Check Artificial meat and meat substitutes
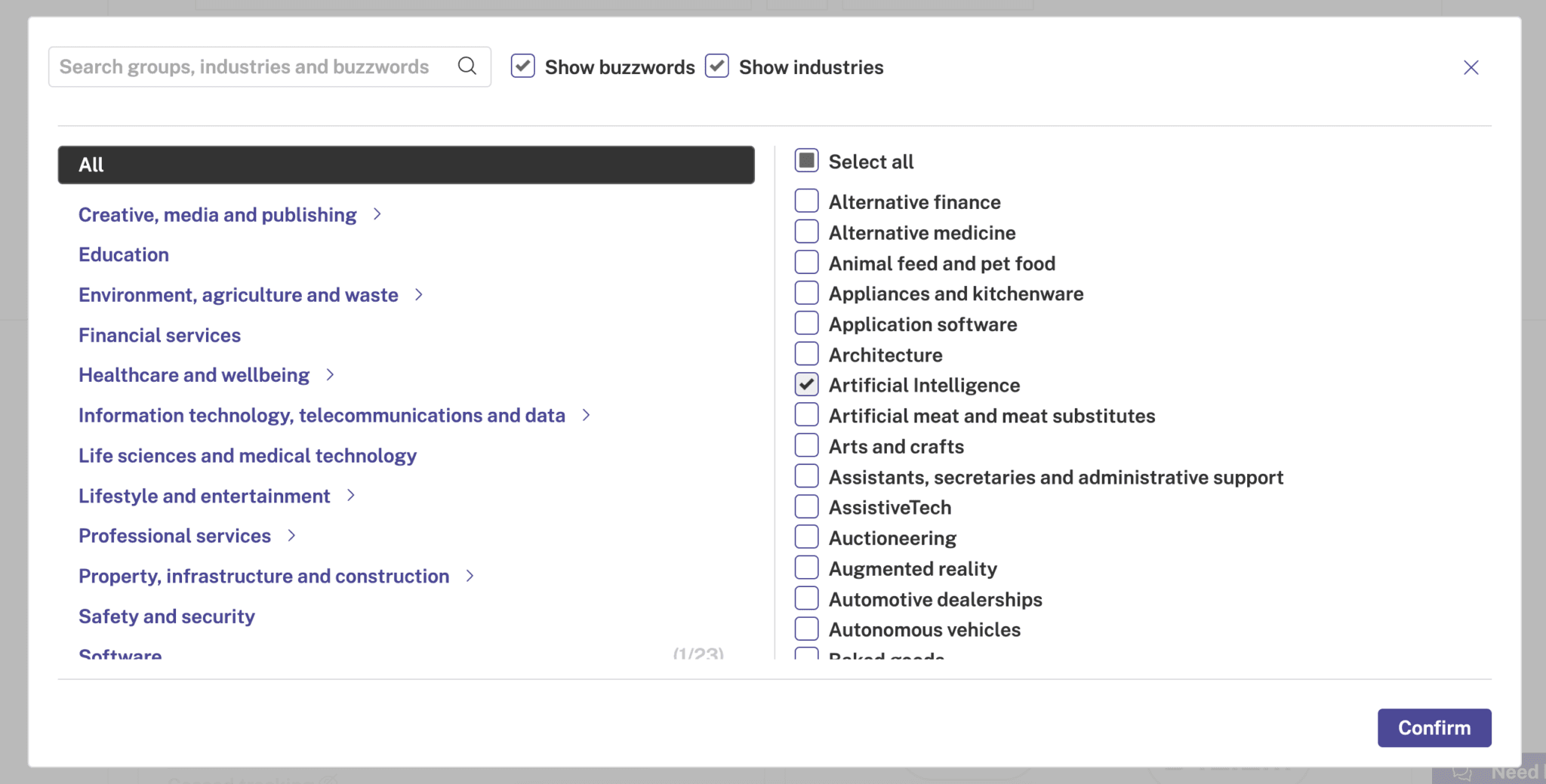The height and width of the screenshot is (784, 1546). [807, 415]
